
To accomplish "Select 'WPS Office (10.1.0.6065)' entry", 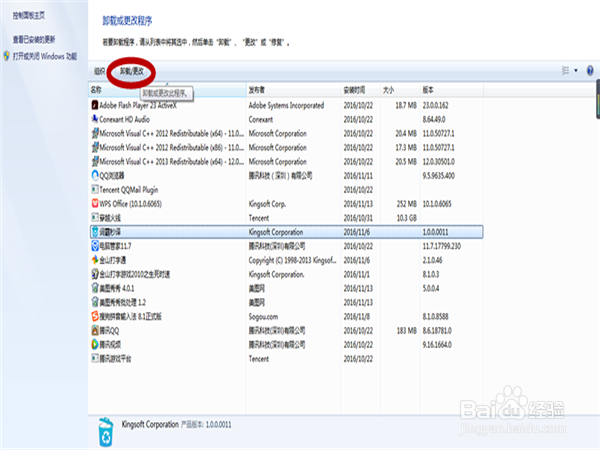I will tap(287, 204).
